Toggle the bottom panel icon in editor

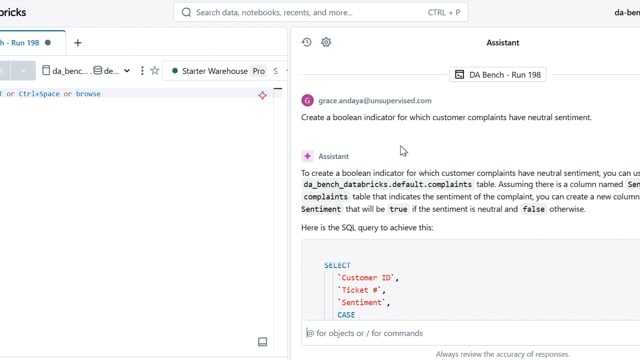[262, 342]
